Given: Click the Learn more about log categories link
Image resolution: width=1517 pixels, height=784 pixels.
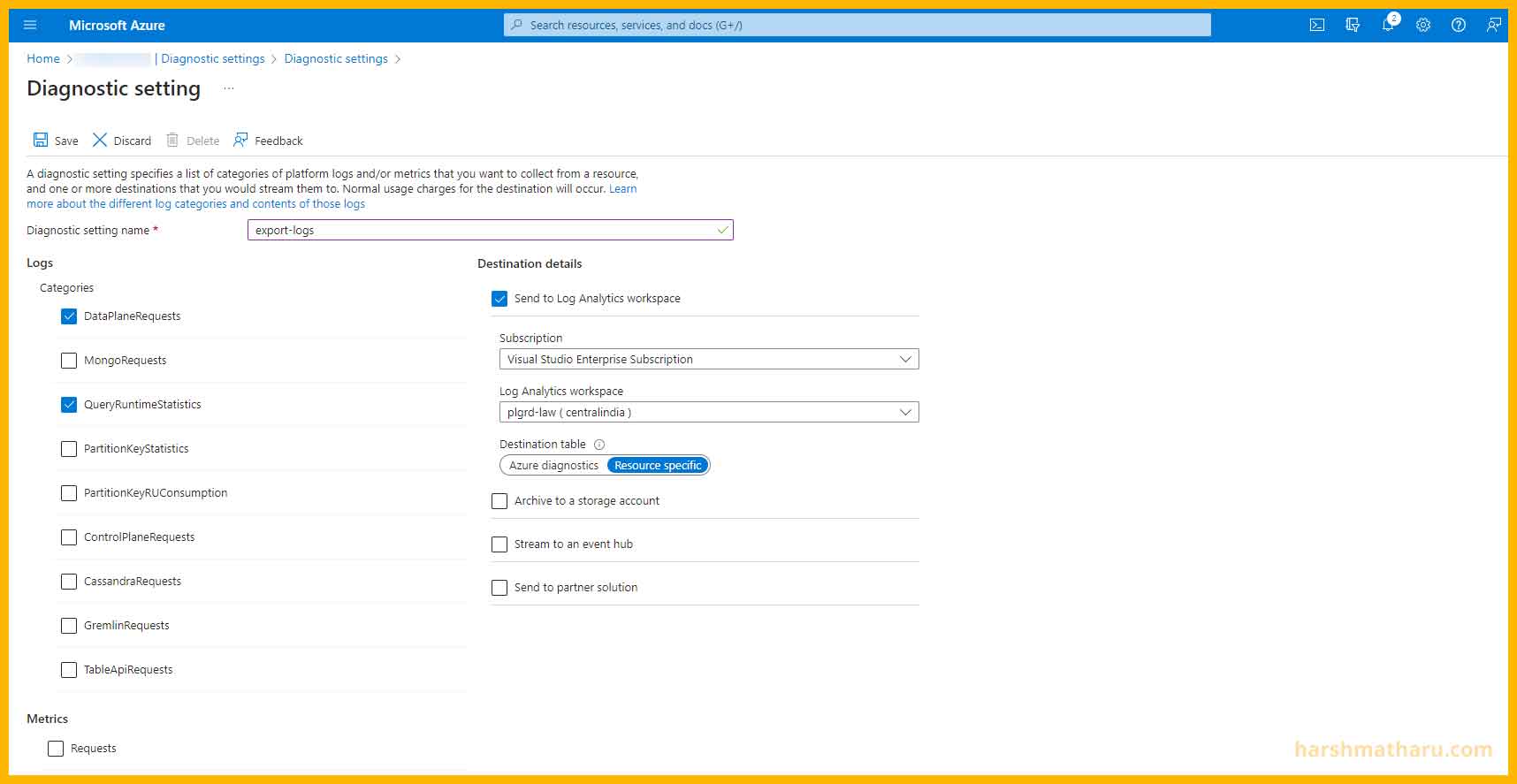Looking at the screenshot, I should (x=195, y=203).
